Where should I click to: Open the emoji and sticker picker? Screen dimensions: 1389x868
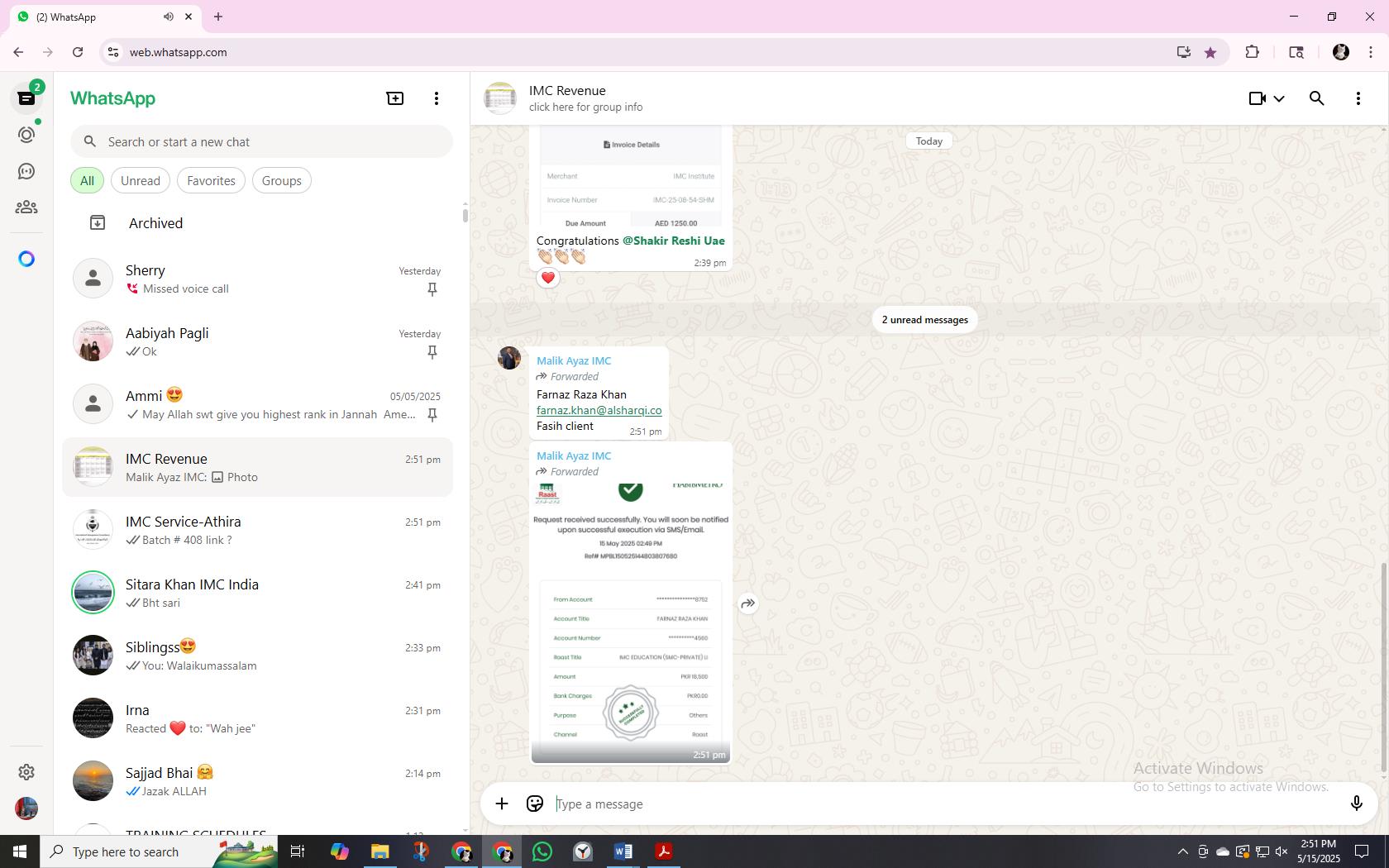click(x=535, y=804)
